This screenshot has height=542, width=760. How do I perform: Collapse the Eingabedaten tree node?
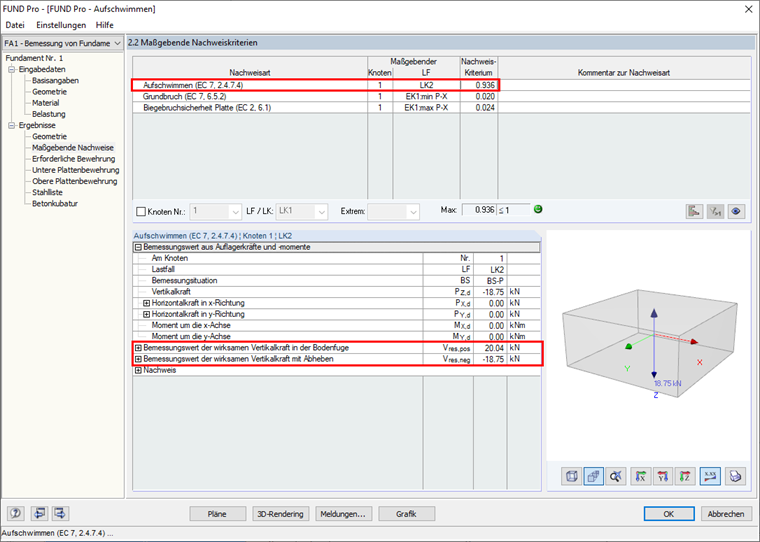[12, 69]
